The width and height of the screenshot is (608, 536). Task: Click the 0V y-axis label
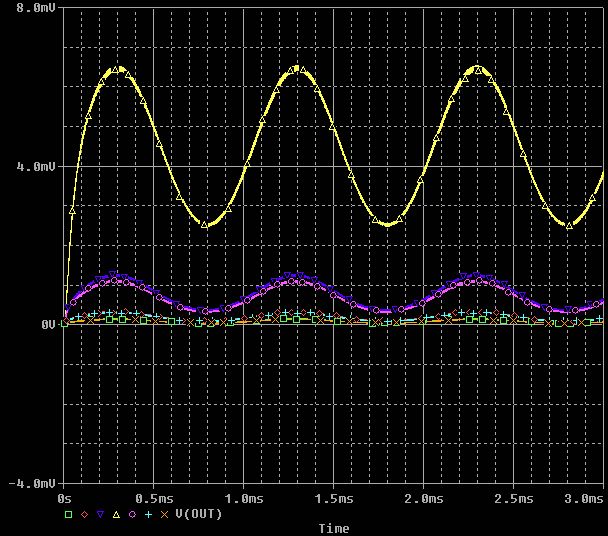(x=47, y=324)
